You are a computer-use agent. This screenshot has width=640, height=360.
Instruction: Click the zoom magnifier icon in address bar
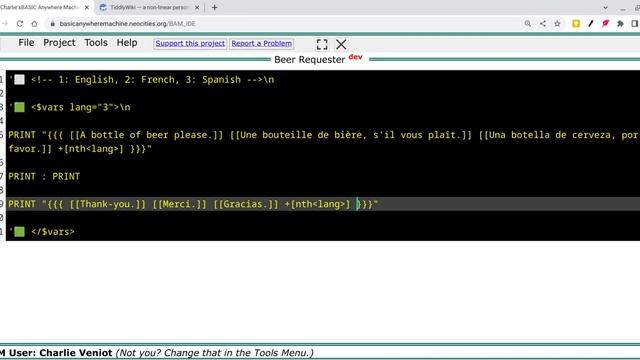tap(528, 24)
